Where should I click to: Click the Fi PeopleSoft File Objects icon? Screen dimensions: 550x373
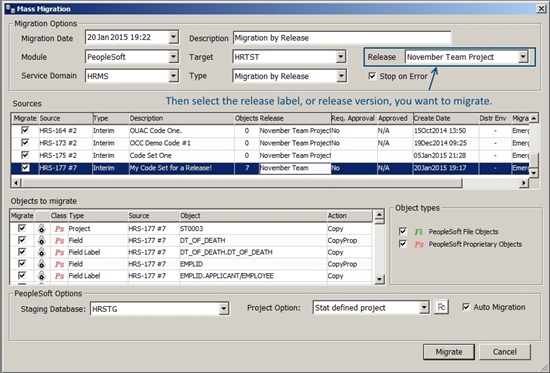pos(419,232)
